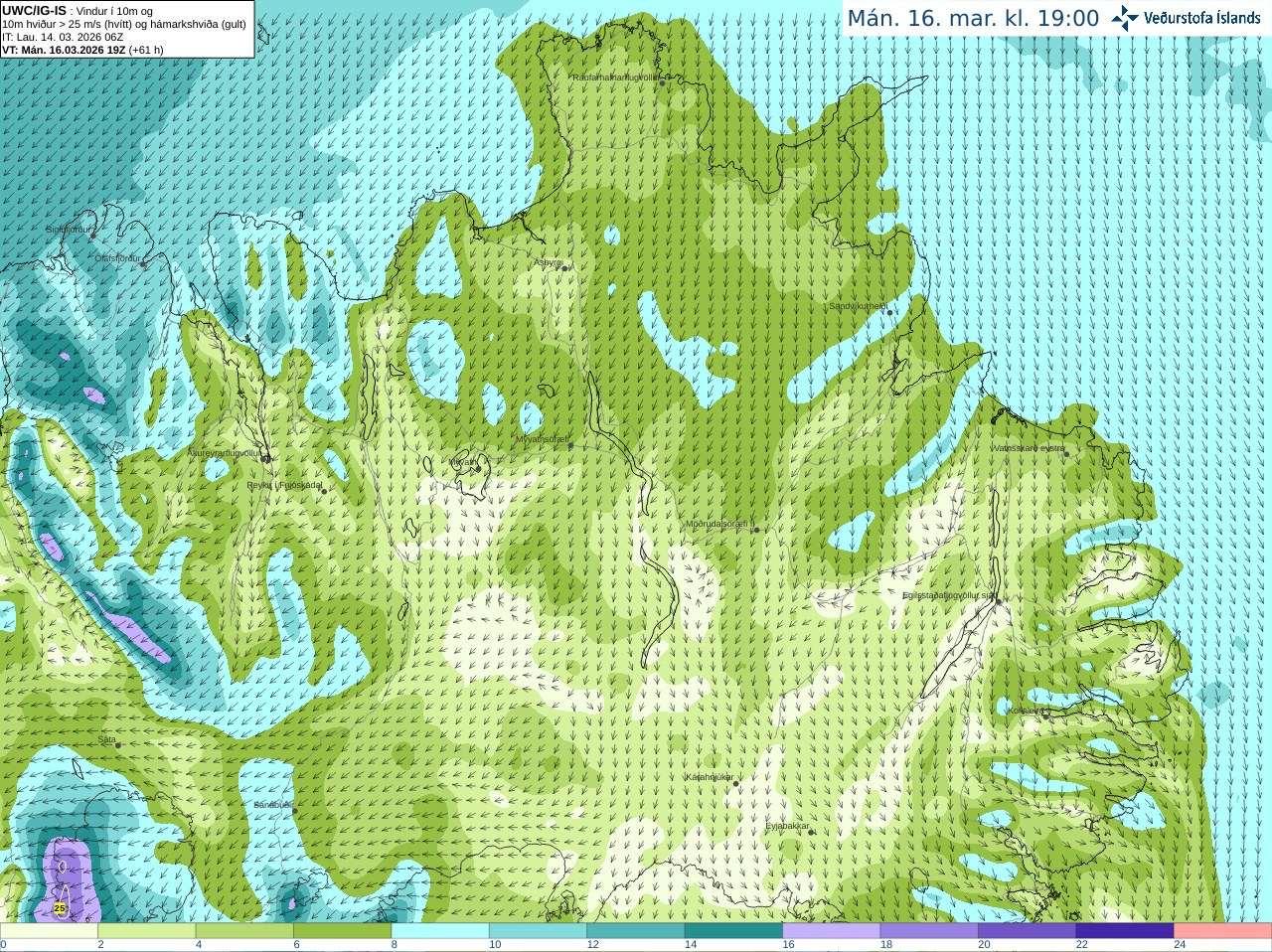The width and height of the screenshot is (1272, 952).
Task: Click the Mývatnsöræfi station label
Action: coord(542,439)
